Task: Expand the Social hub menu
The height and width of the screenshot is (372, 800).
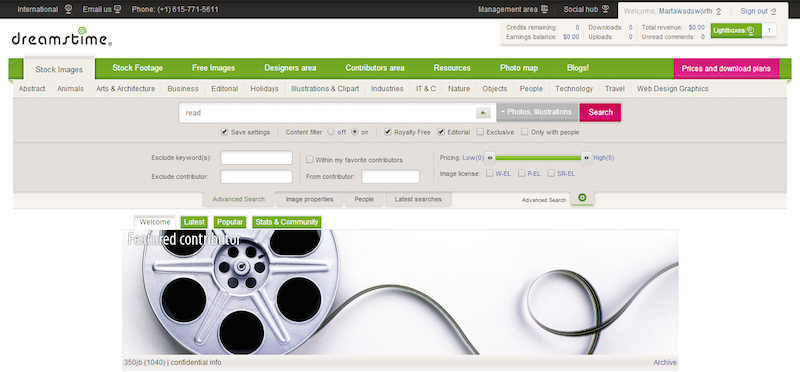Action: click(586, 9)
